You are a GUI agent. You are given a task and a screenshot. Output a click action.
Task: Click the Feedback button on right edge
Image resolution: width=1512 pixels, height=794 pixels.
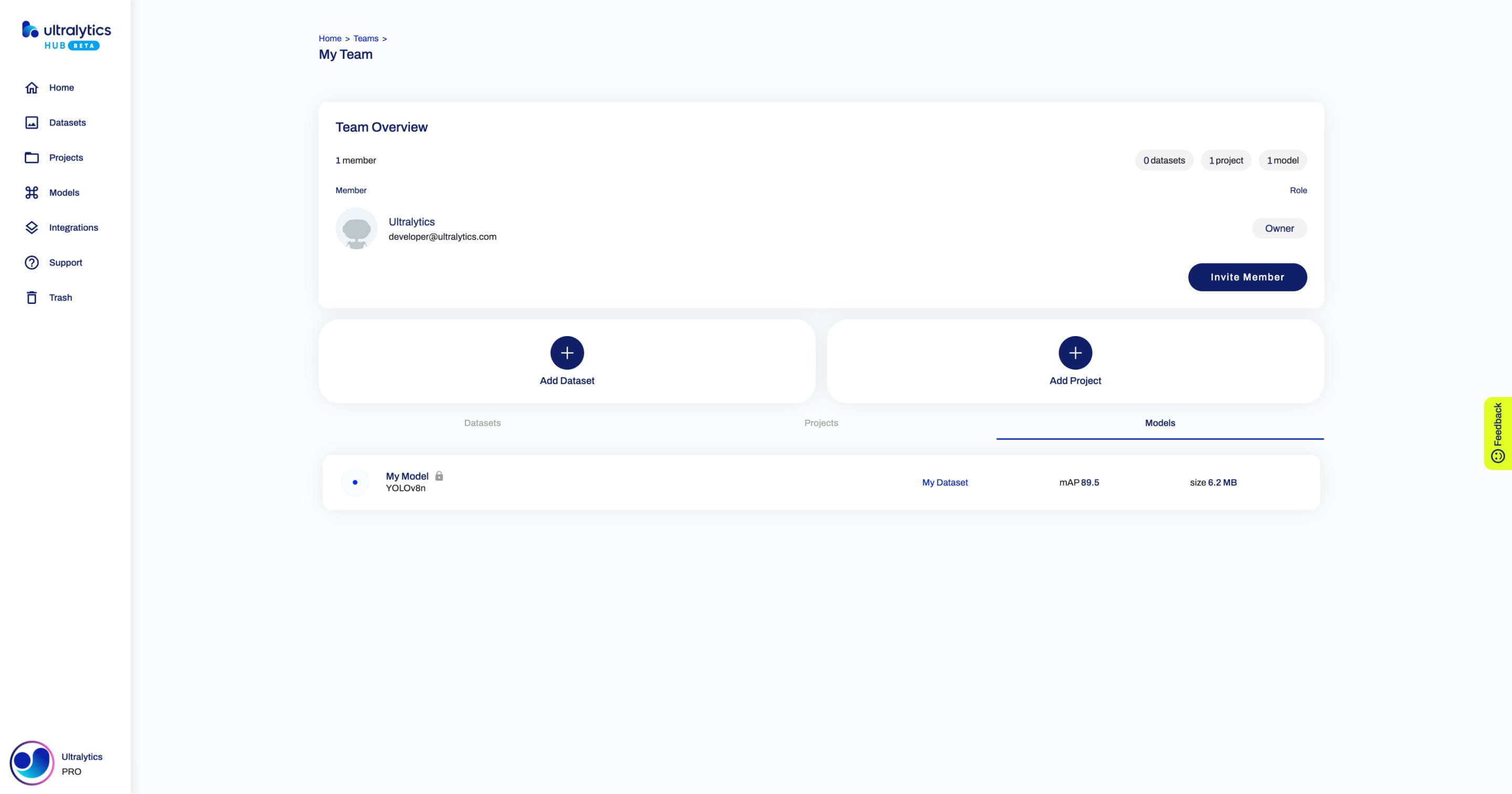click(1499, 432)
